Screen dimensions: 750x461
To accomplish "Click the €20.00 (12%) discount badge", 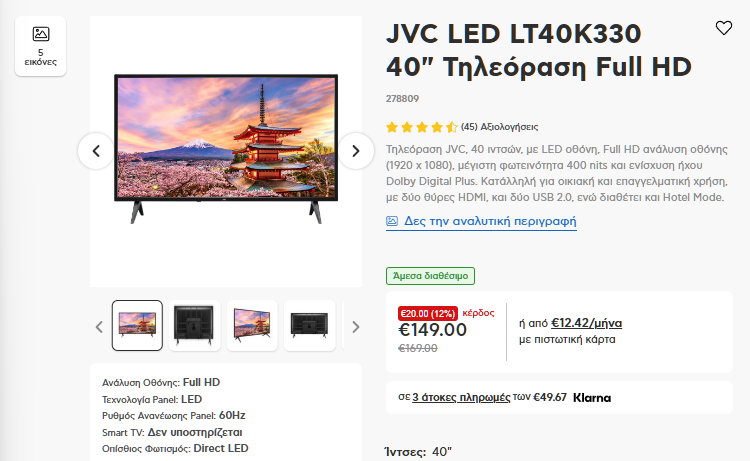I will (428, 314).
